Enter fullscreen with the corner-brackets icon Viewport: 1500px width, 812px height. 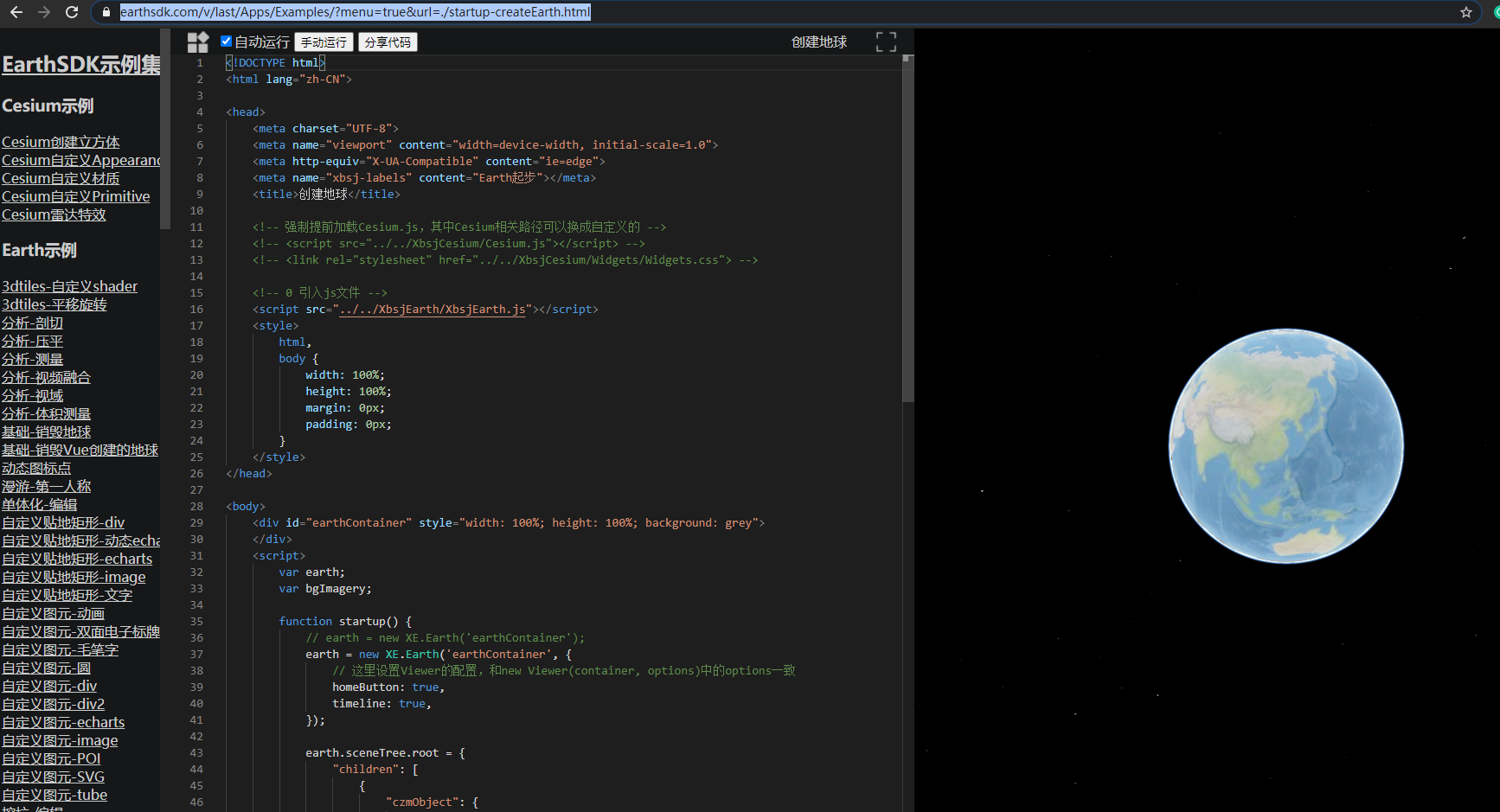(886, 42)
